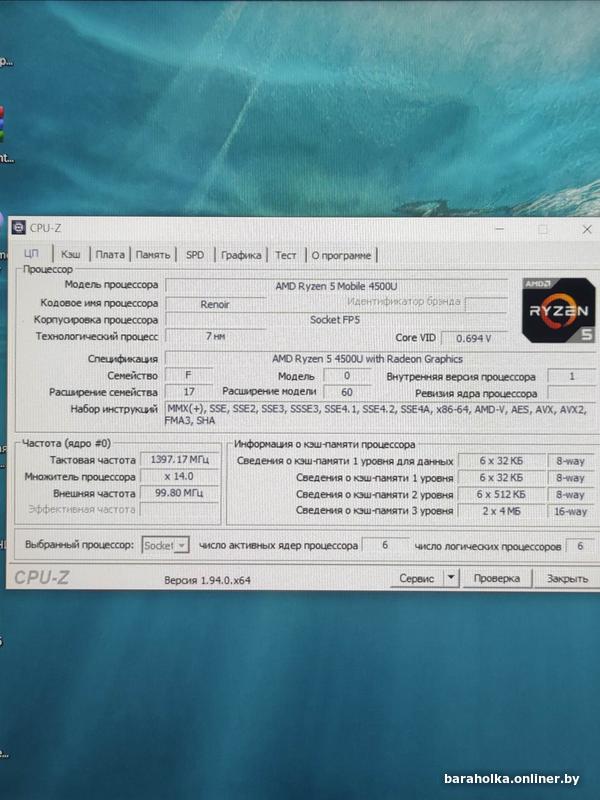Click the Эффективная частота empty field
The width and height of the screenshot is (600, 800).
coord(180,509)
